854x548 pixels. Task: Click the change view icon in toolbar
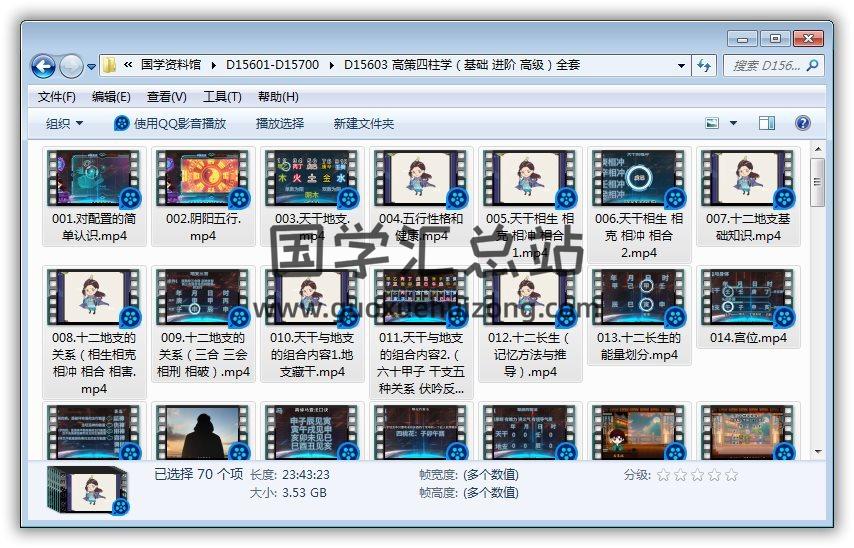pos(713,123)
